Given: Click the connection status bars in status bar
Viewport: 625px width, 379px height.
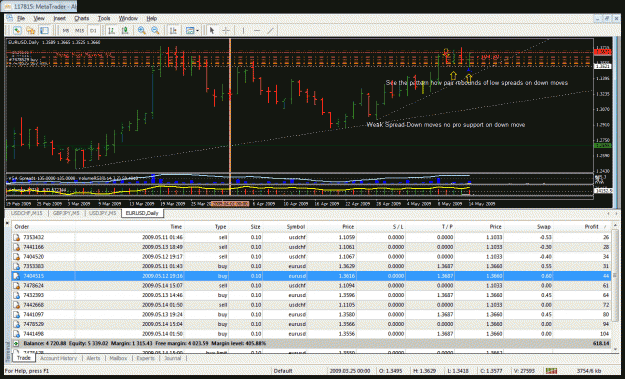Looking at the screenshot, I should 551,371.
